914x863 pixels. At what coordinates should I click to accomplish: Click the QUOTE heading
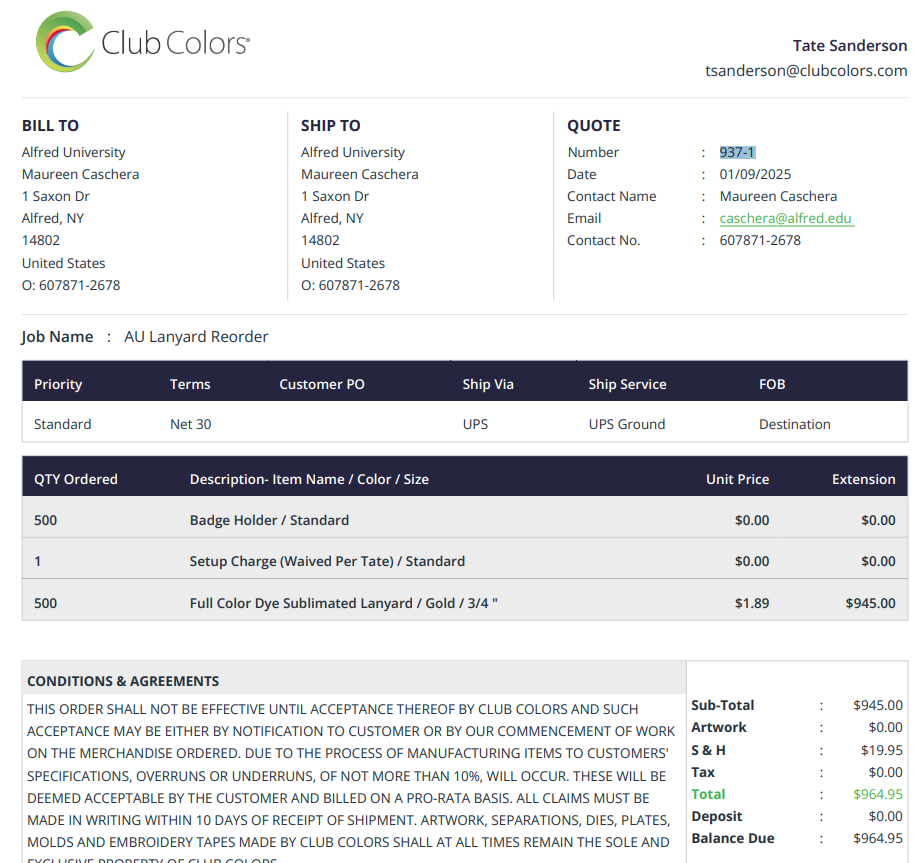593,125
